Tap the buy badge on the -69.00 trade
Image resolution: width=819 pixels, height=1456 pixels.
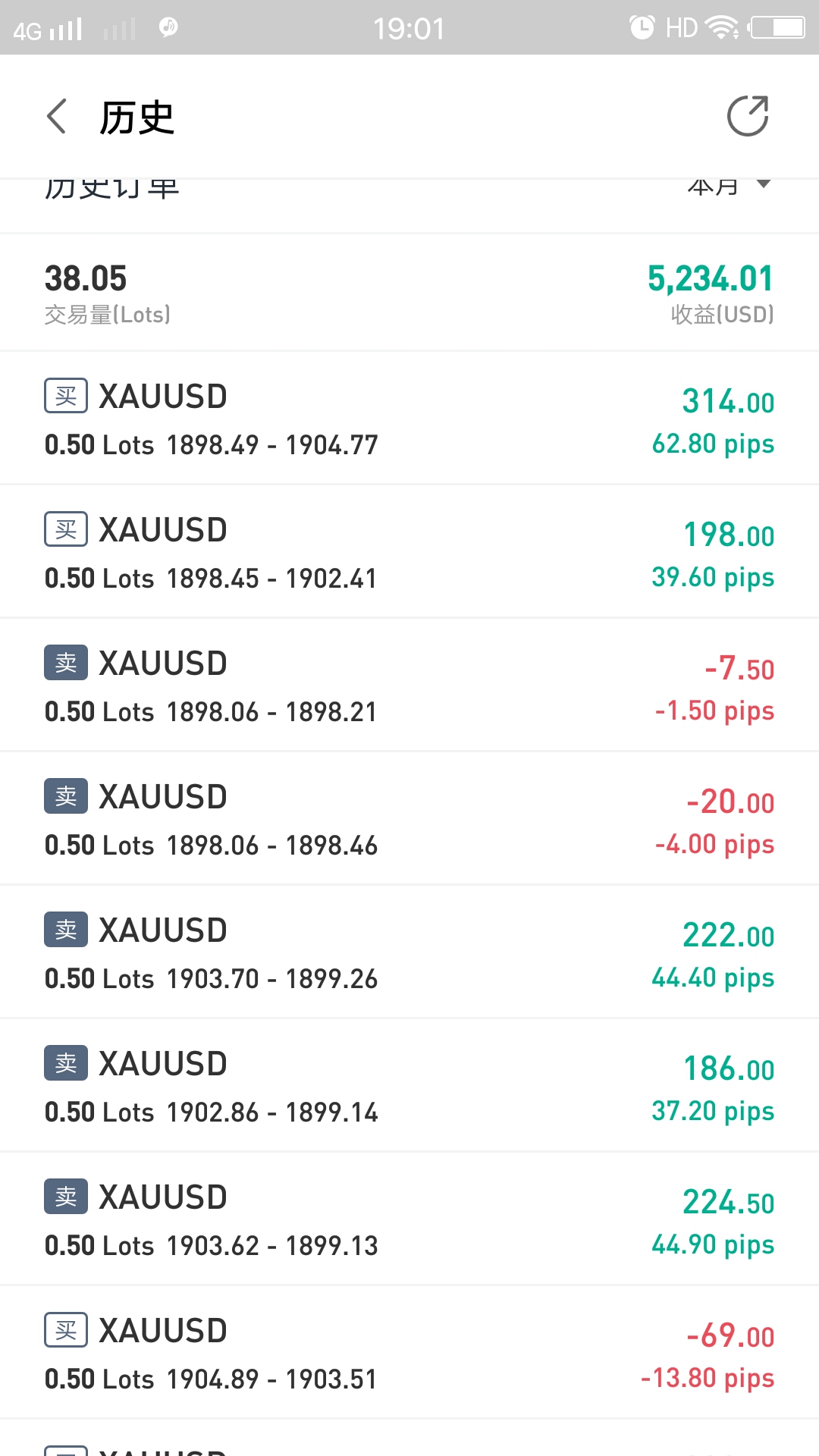click(66, 1330)
